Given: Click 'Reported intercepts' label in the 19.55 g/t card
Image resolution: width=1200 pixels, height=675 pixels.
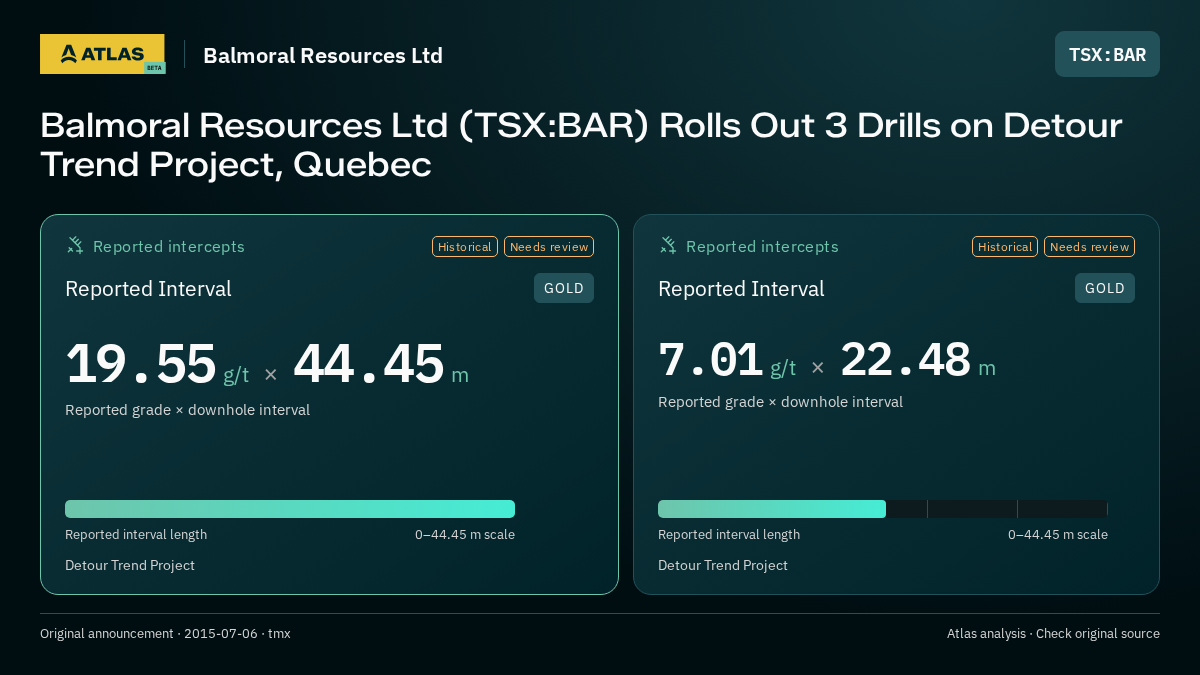Looking at the screenshot, I should coord(169,247).
